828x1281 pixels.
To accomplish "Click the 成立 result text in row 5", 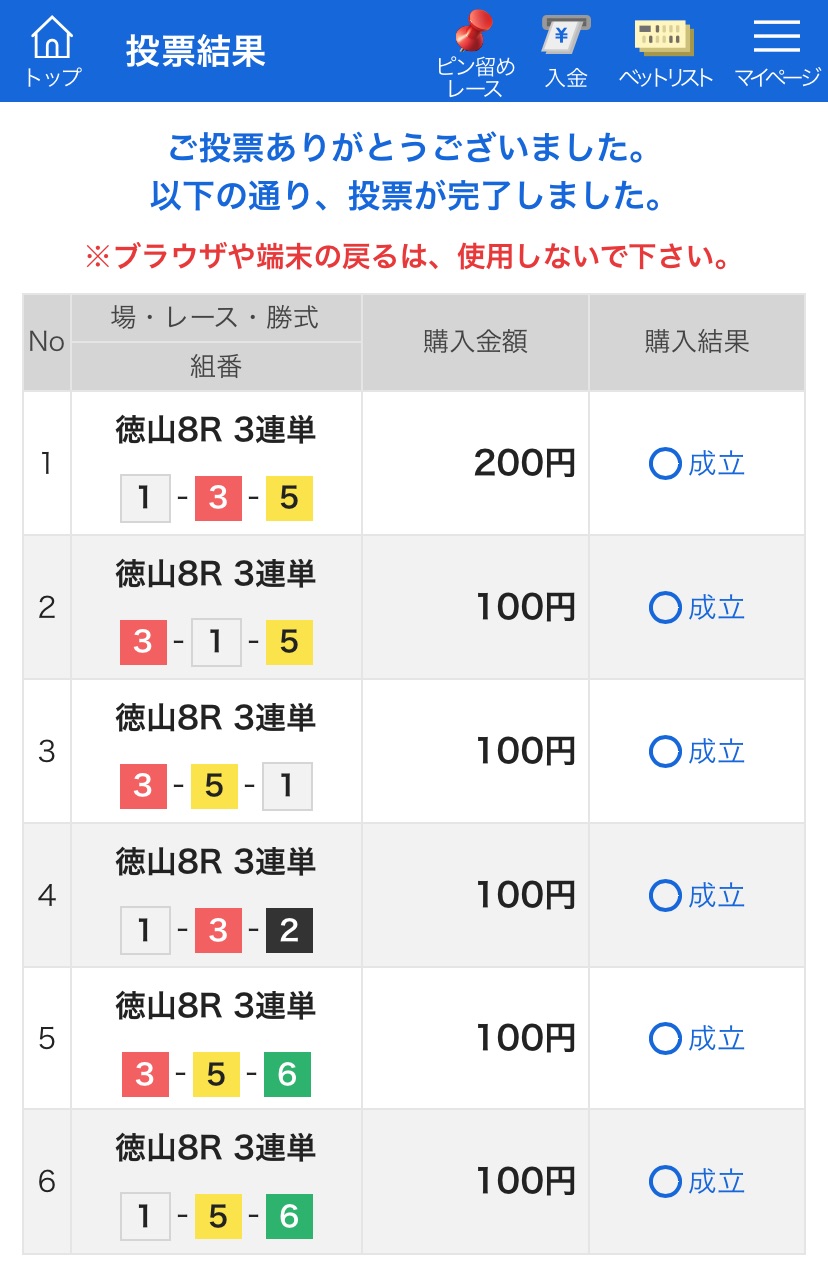I will click(717, 1039).
